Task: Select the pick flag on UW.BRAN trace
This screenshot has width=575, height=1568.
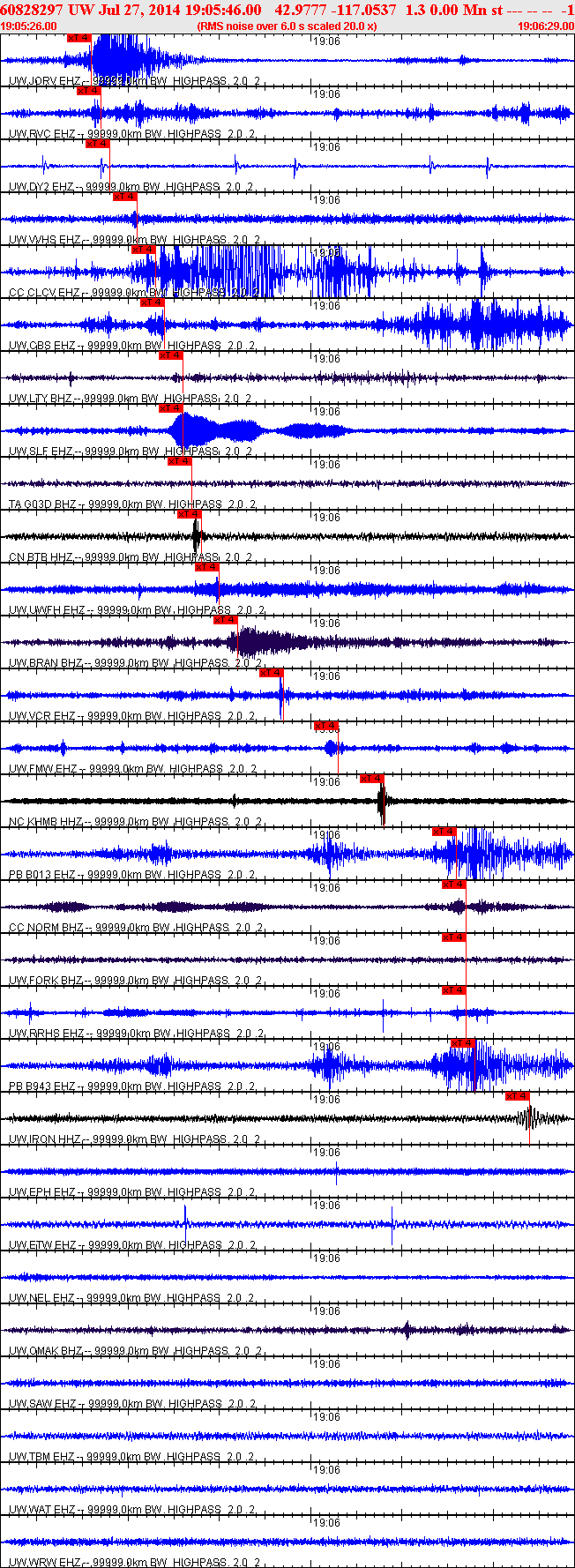Action: [226, 620]
